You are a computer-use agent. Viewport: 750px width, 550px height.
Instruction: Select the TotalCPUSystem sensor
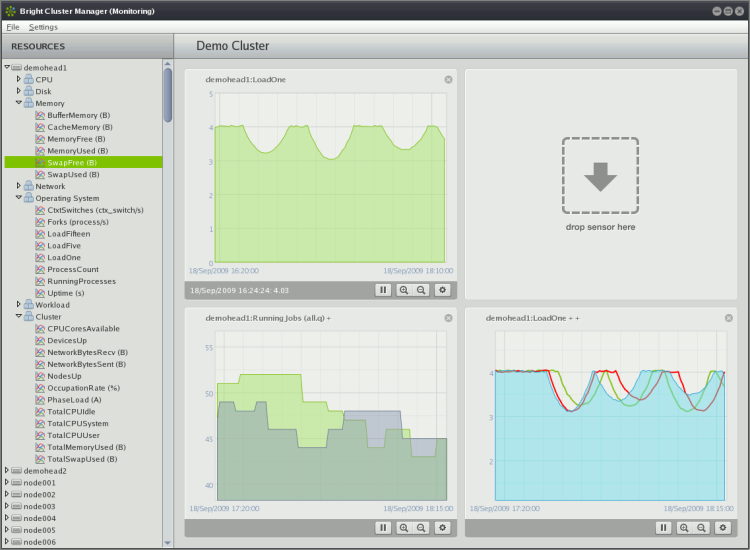(78, 424)
